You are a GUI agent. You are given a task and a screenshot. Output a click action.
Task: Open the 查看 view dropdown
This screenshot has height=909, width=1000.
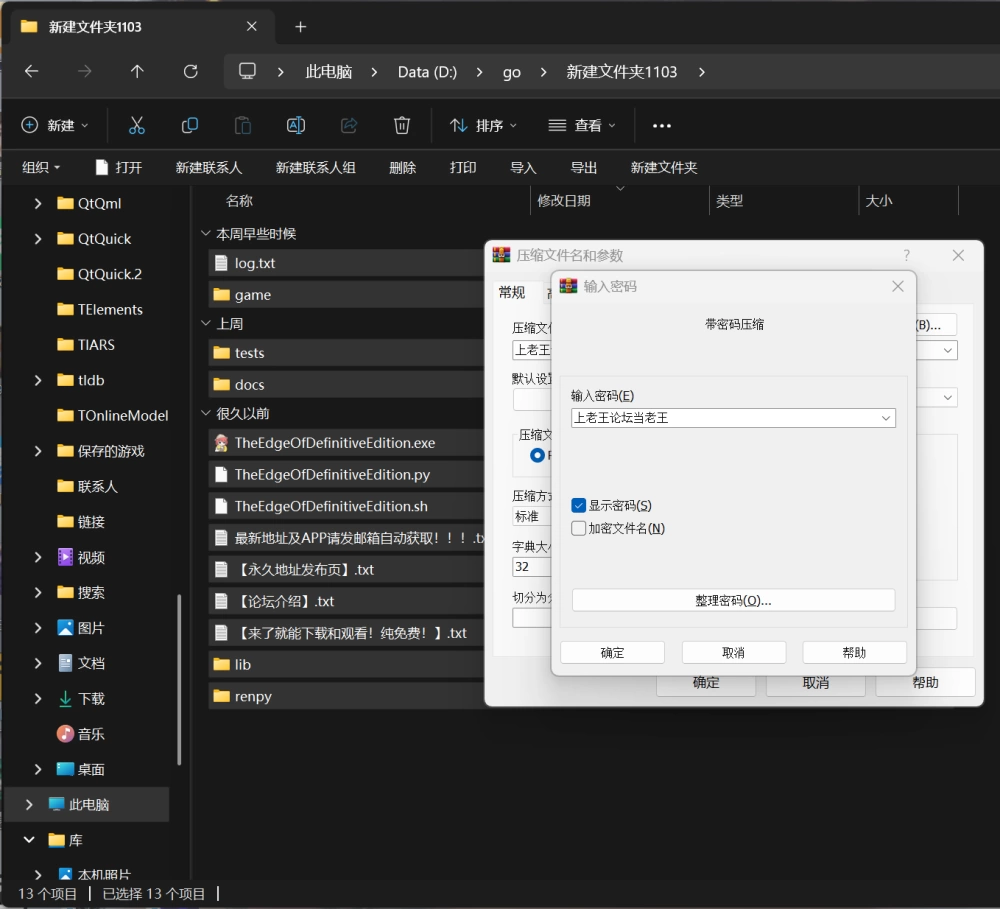[582, 126]
